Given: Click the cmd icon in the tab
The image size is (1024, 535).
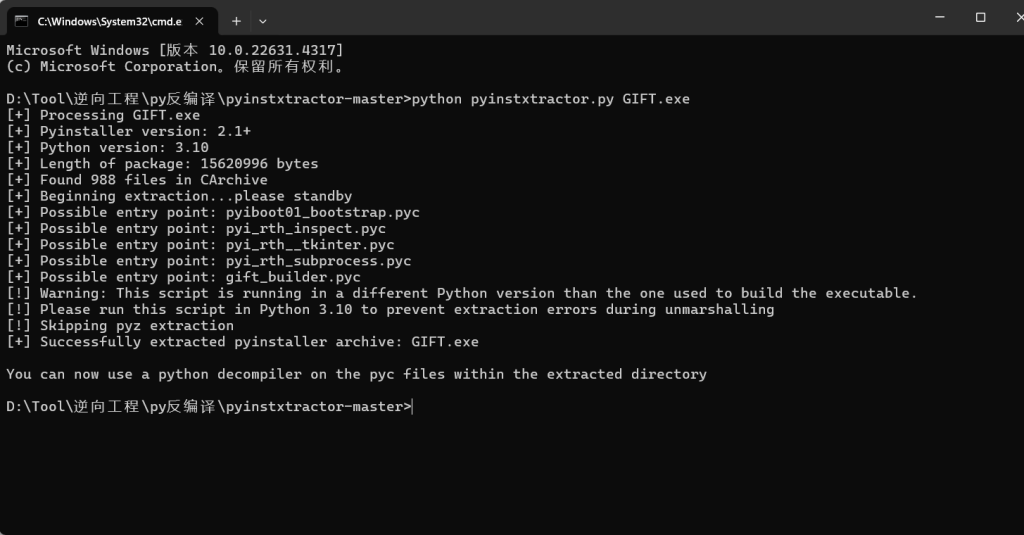Looking at the screenshot, I should click(21, 20).
